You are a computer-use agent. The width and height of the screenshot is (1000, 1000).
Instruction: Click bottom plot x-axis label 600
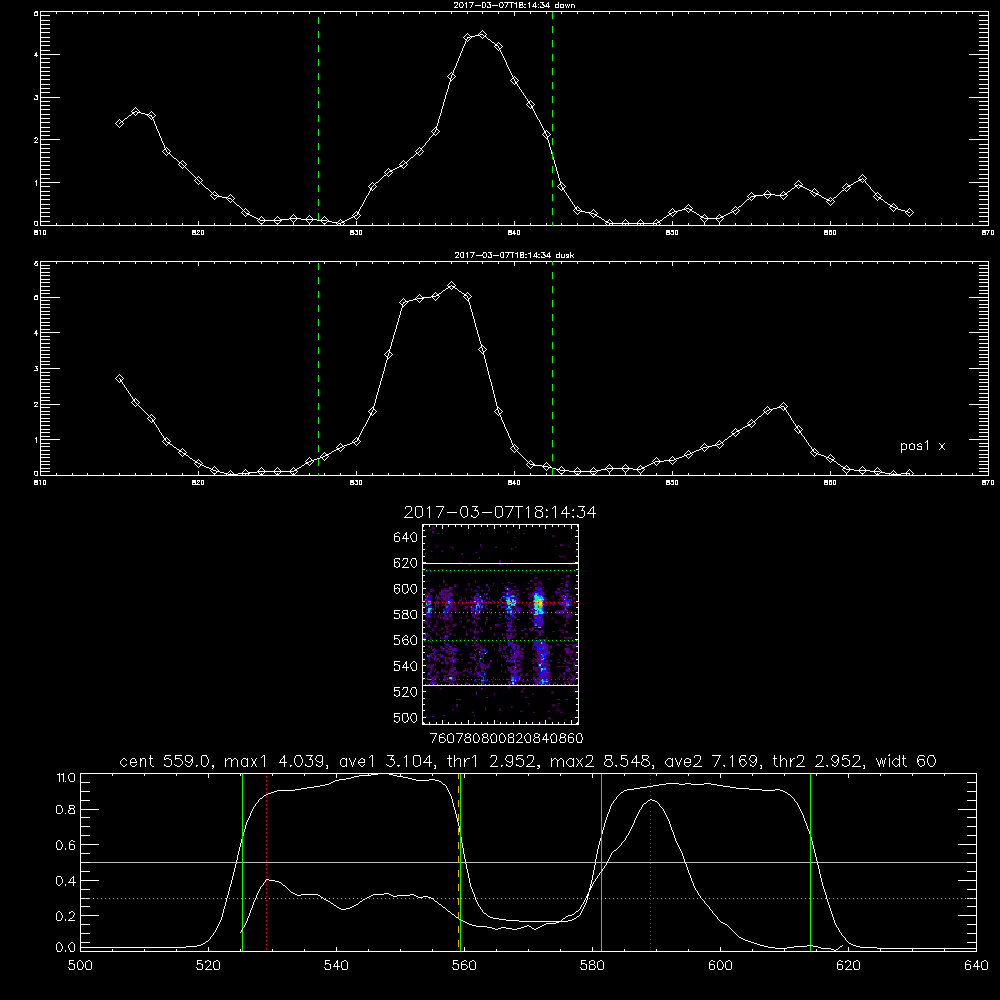point(720,966)
